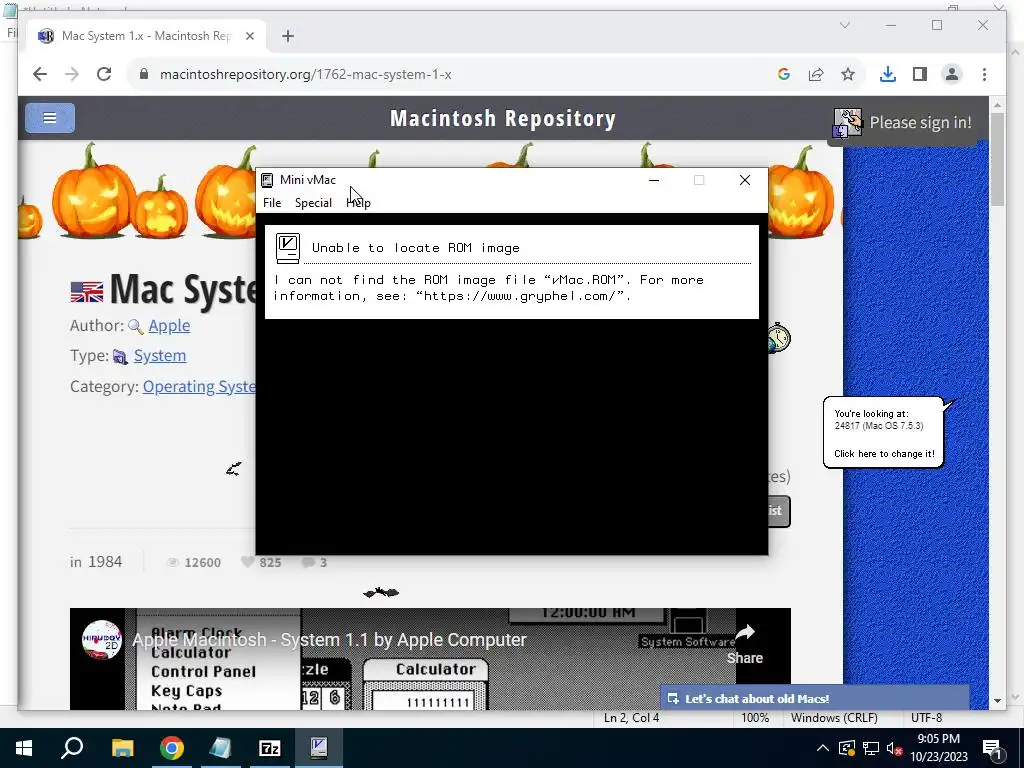The height and width of the screenshot is (768, 1024).
Task: Toggle Chrome side panel icon
Action: point(920,74)
